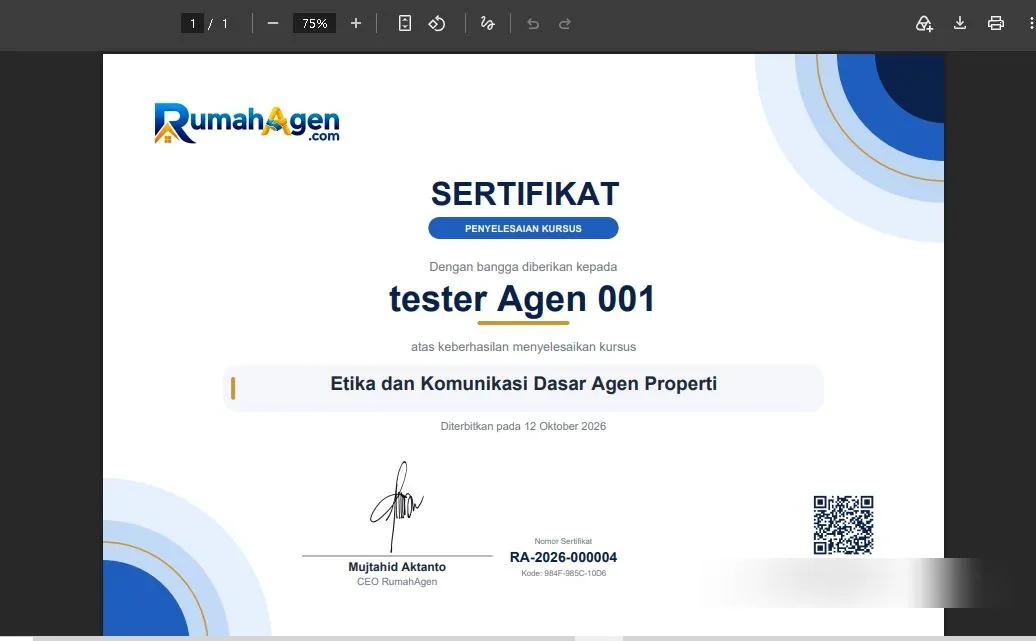Select the Nomor Sertifikat label
This screenshot has width=1036, height=641.
pos(563,541)
